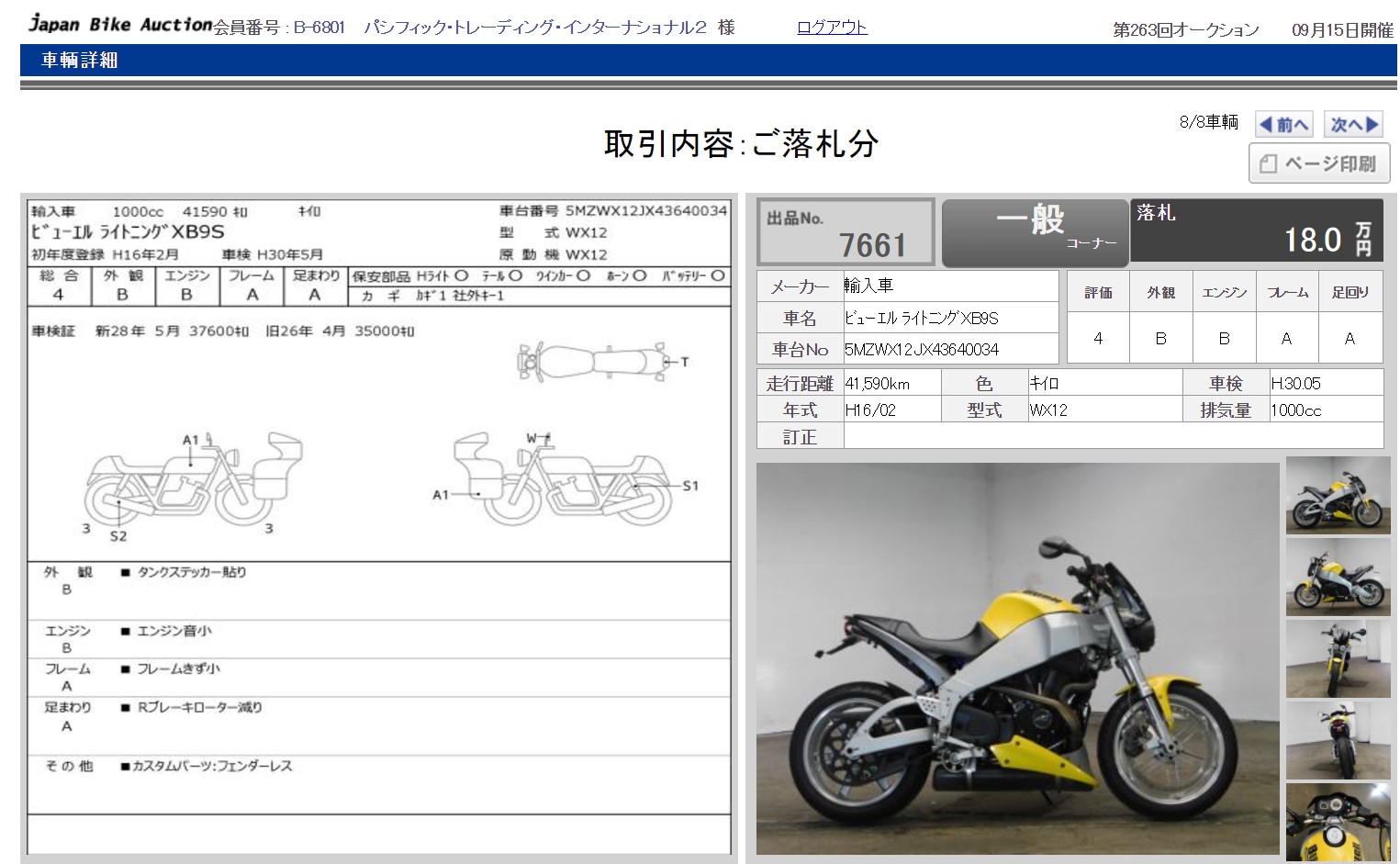The width and height of the screenshot is (1400, 864).
Task: Click the 取引内容:ご落札分 heading
Action: point(741,143)
